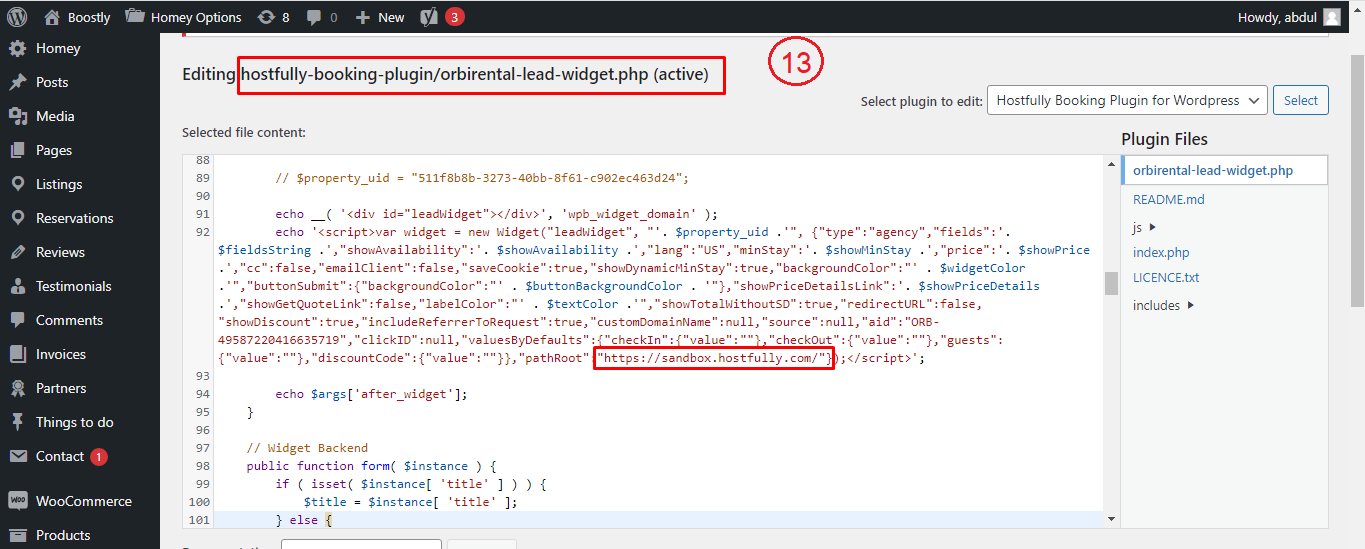The image size is (1365, 549).
Task: Click the Selected file content label
Action: (244, 132)
